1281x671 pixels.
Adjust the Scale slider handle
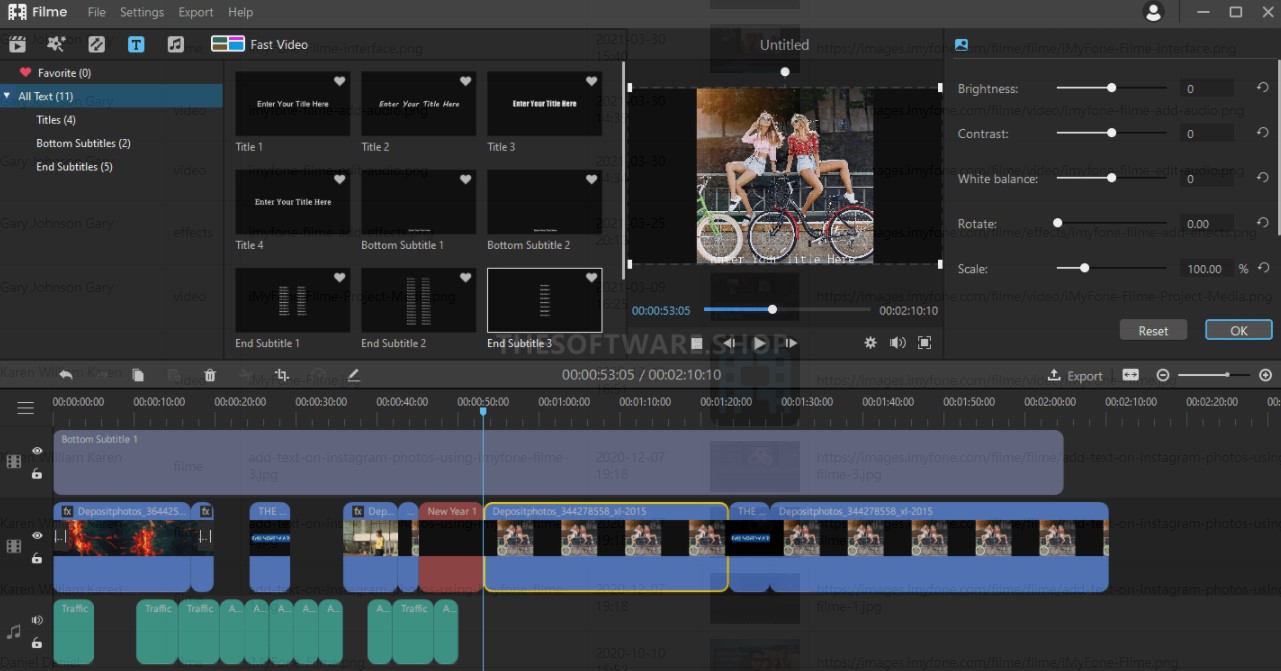(1084, 268)
